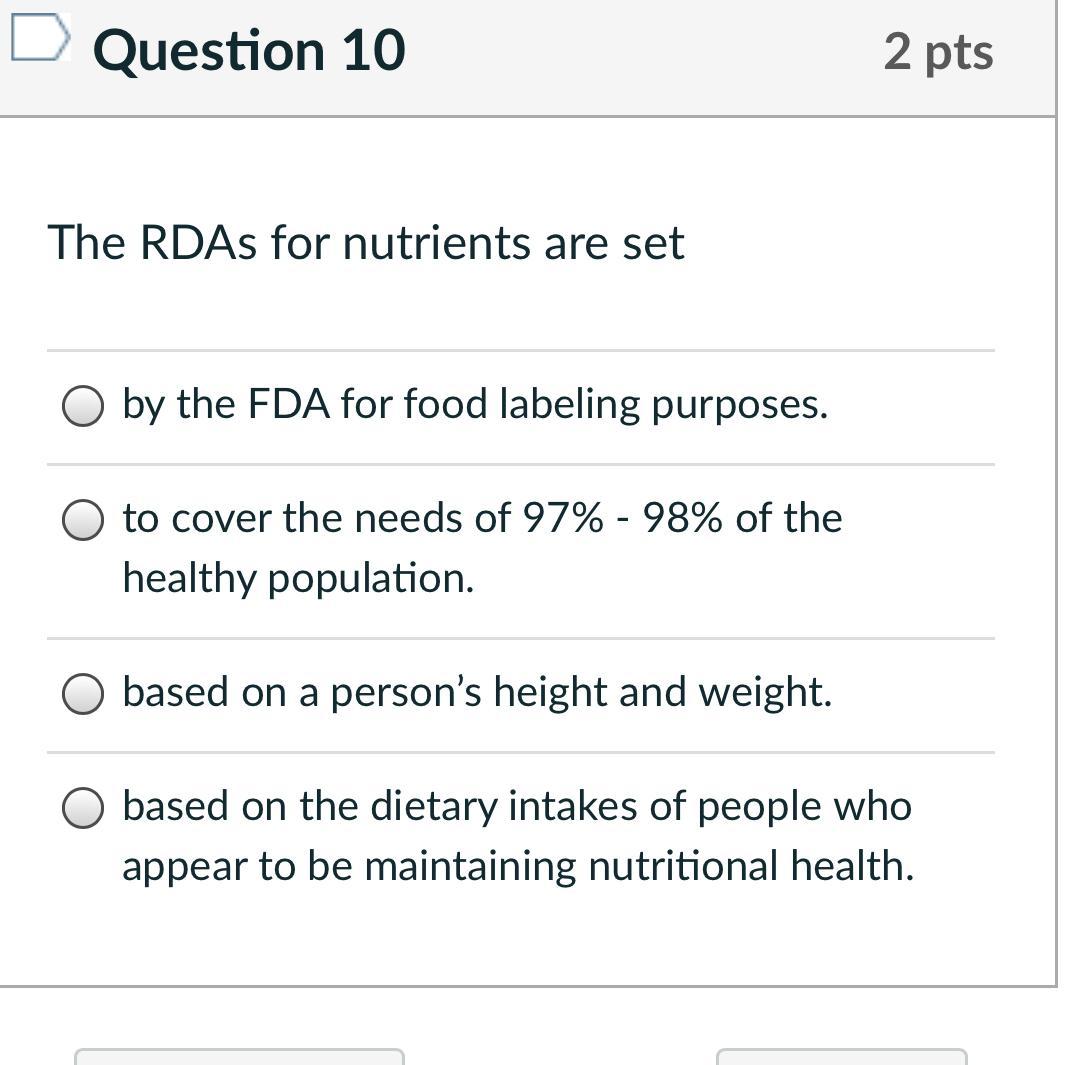Click the answer line 'to cover the needs of 97% - 98% of the'

click(x=482, y=518)
